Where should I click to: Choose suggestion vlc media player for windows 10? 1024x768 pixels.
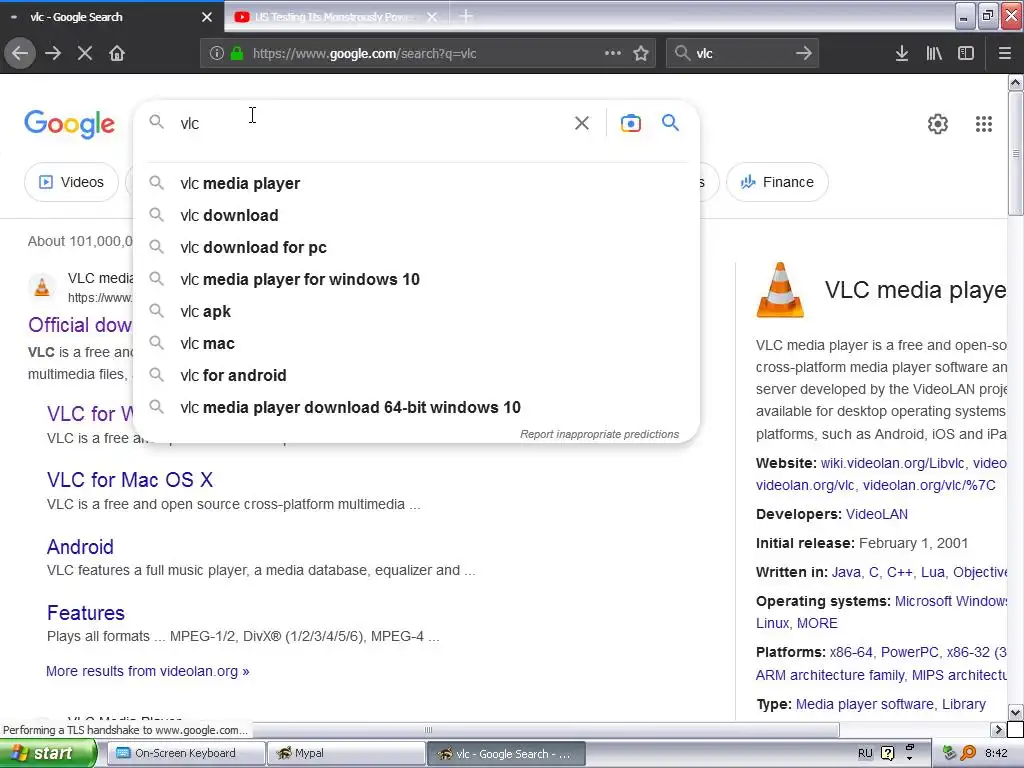pyautogui.click(x=416, y=280)
